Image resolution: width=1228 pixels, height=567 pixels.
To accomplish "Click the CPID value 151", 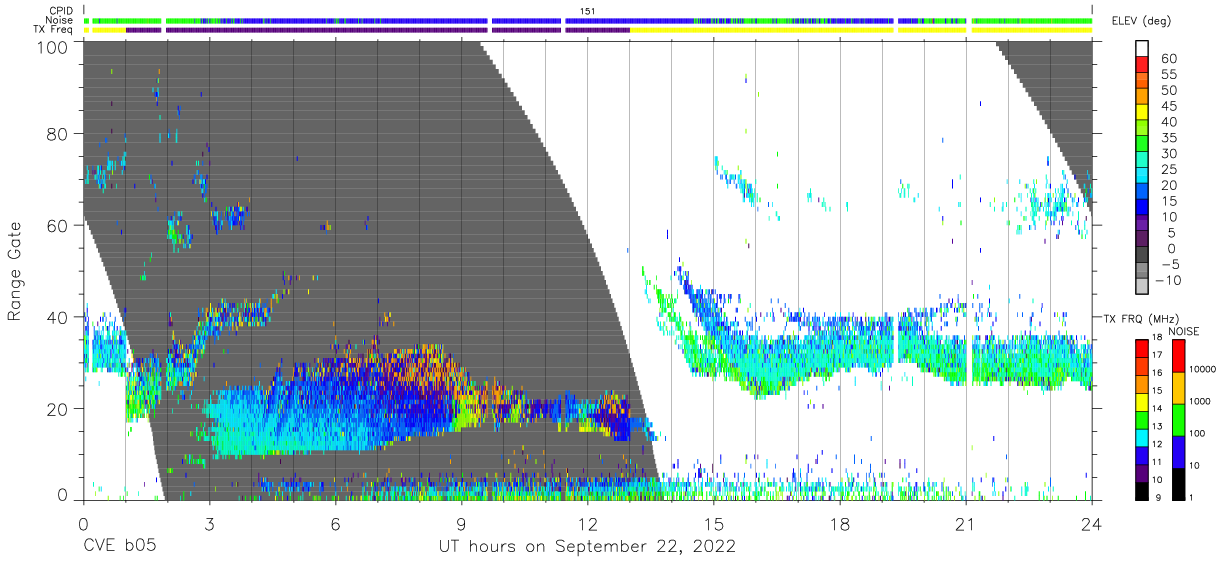I will click(588, 11).
